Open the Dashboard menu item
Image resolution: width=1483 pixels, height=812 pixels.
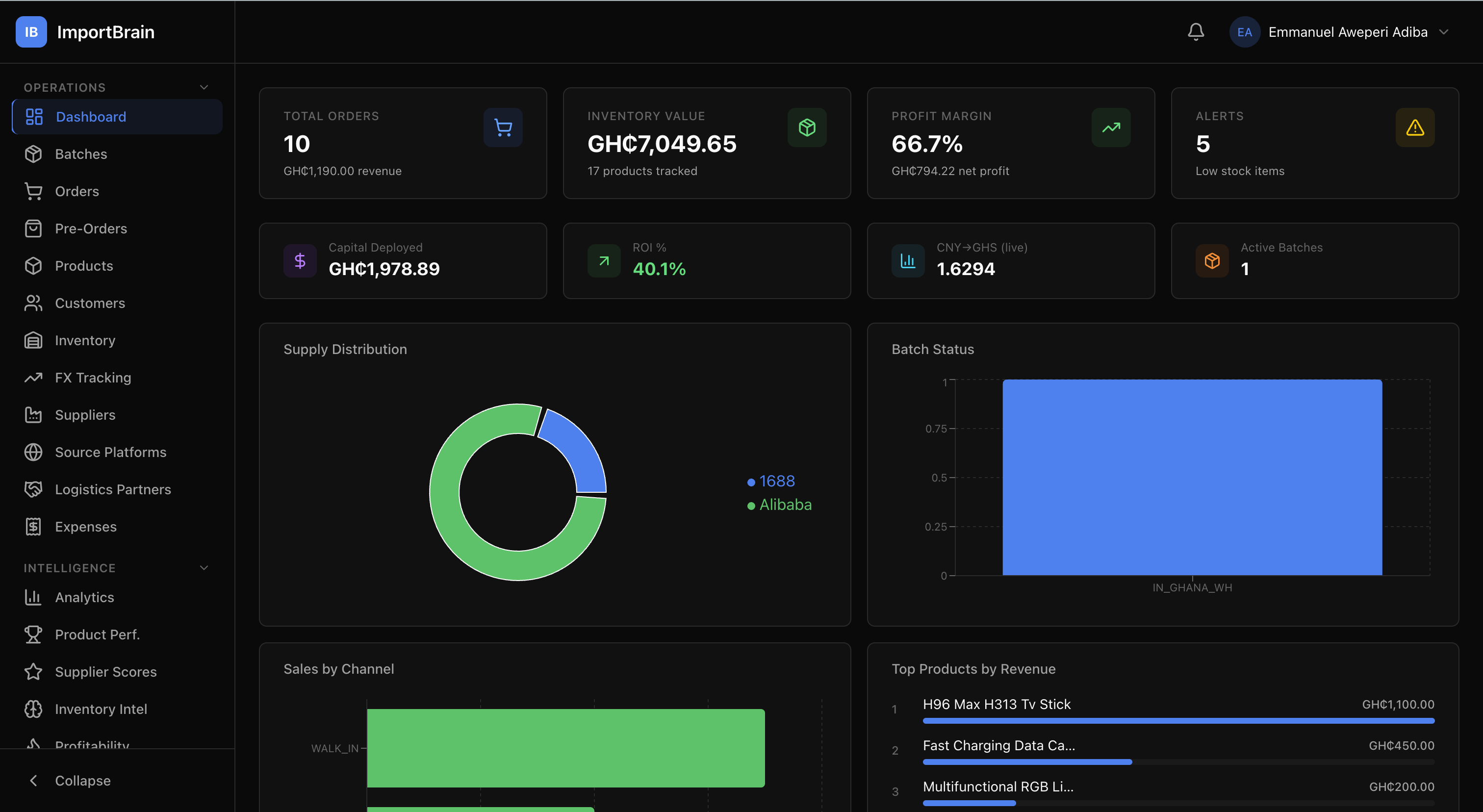coord(117,116)
